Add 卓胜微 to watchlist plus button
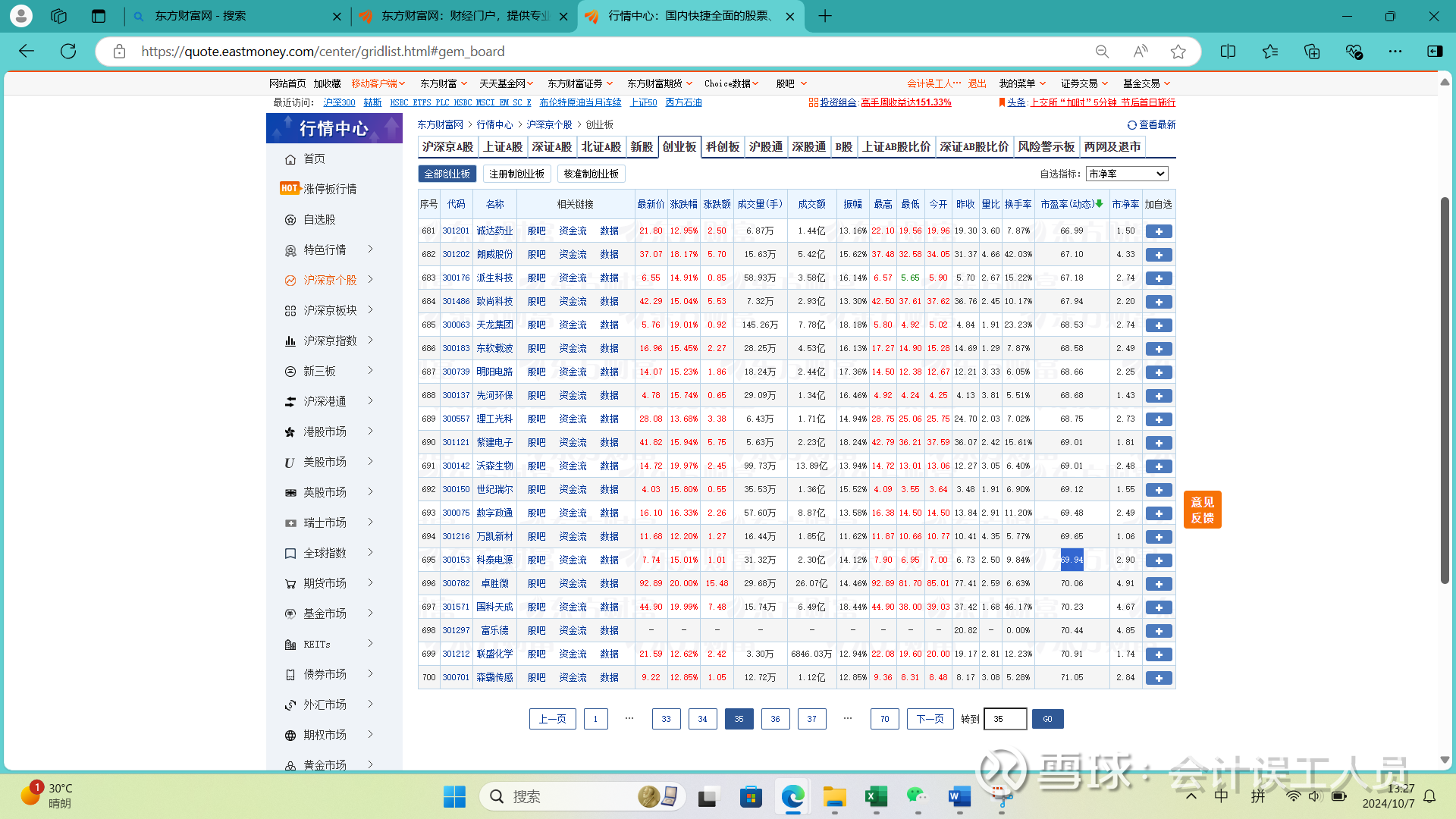The width and height of the screenshot is (1456, 819). [x=1159, y=584]
